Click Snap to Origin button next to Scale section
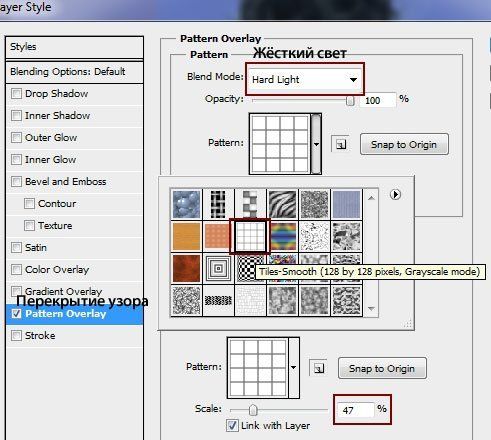The image size is (491, 440). (x=382, y=368)
